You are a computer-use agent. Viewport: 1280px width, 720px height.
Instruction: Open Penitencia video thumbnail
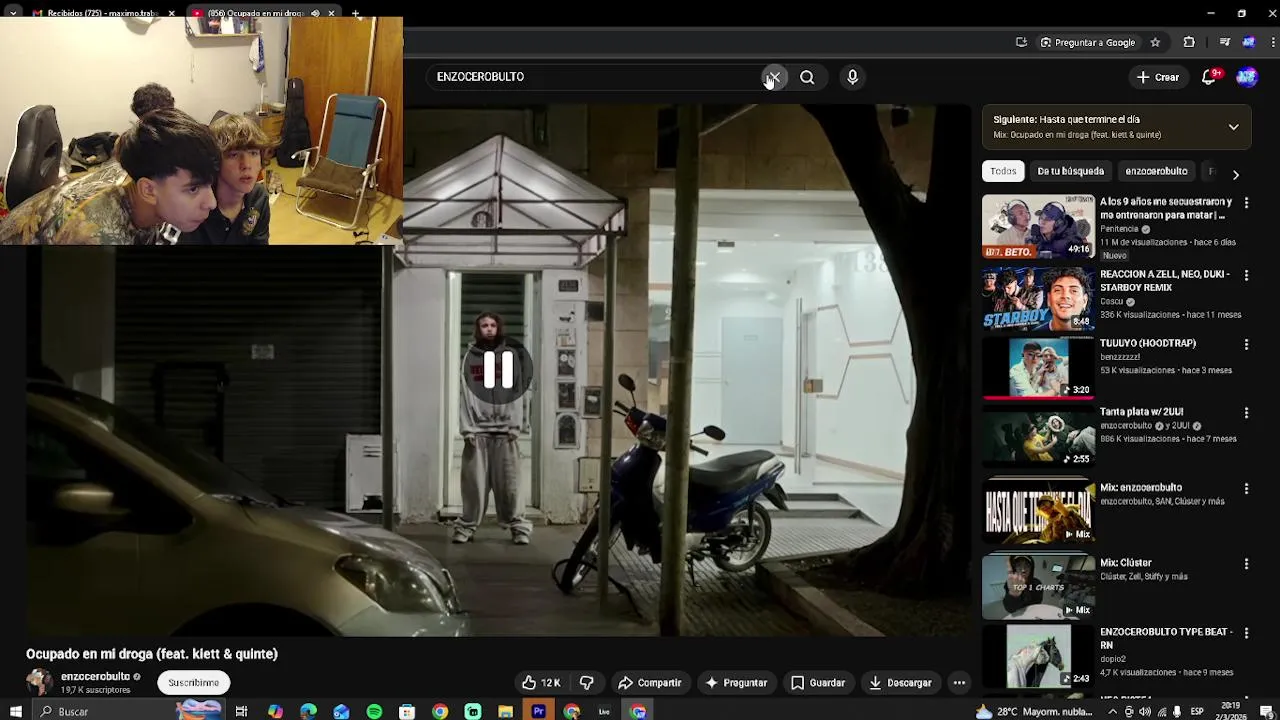pyautogui.click(x=1038, y=227)
